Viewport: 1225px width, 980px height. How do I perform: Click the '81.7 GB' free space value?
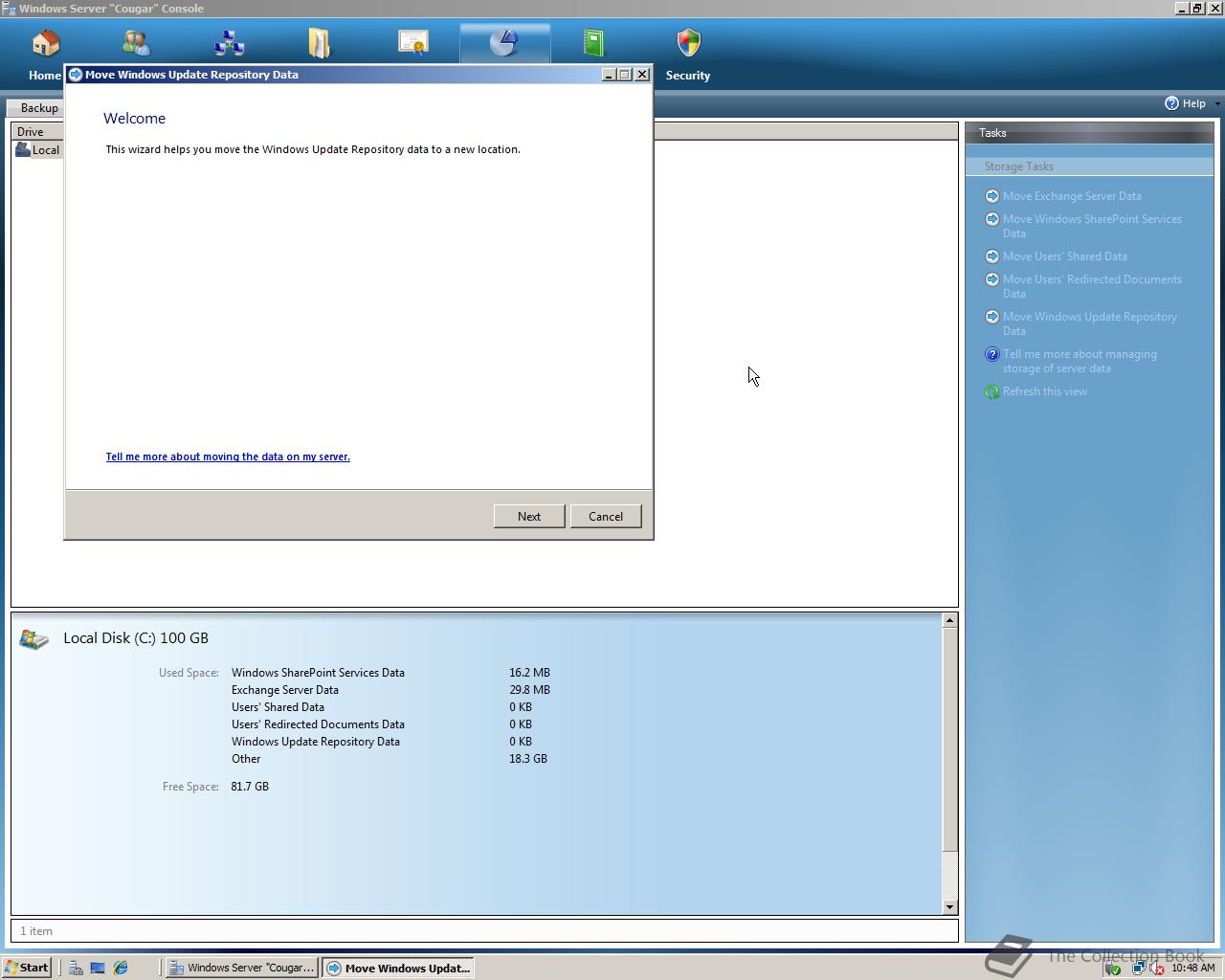250,787
